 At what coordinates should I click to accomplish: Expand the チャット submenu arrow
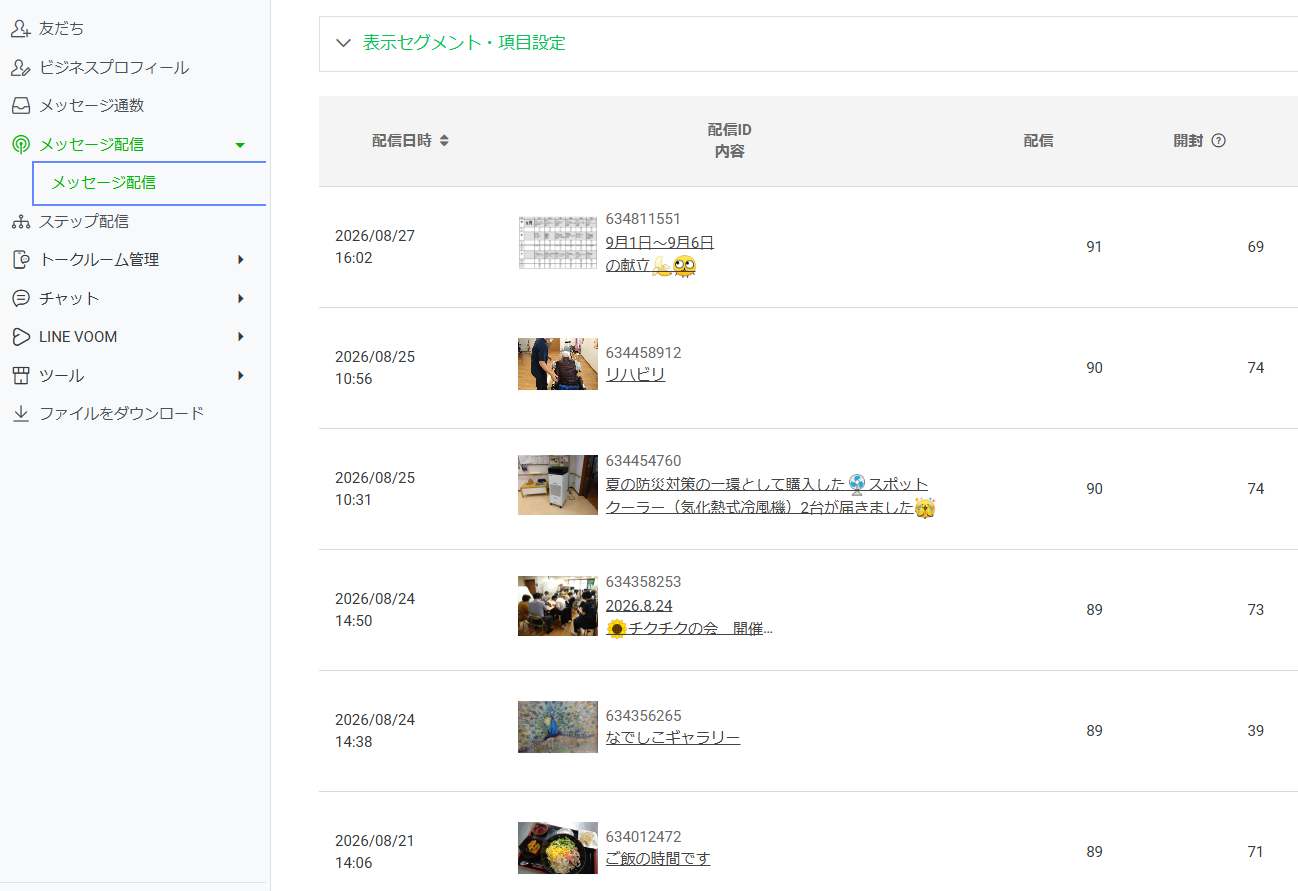click(240, 299)
